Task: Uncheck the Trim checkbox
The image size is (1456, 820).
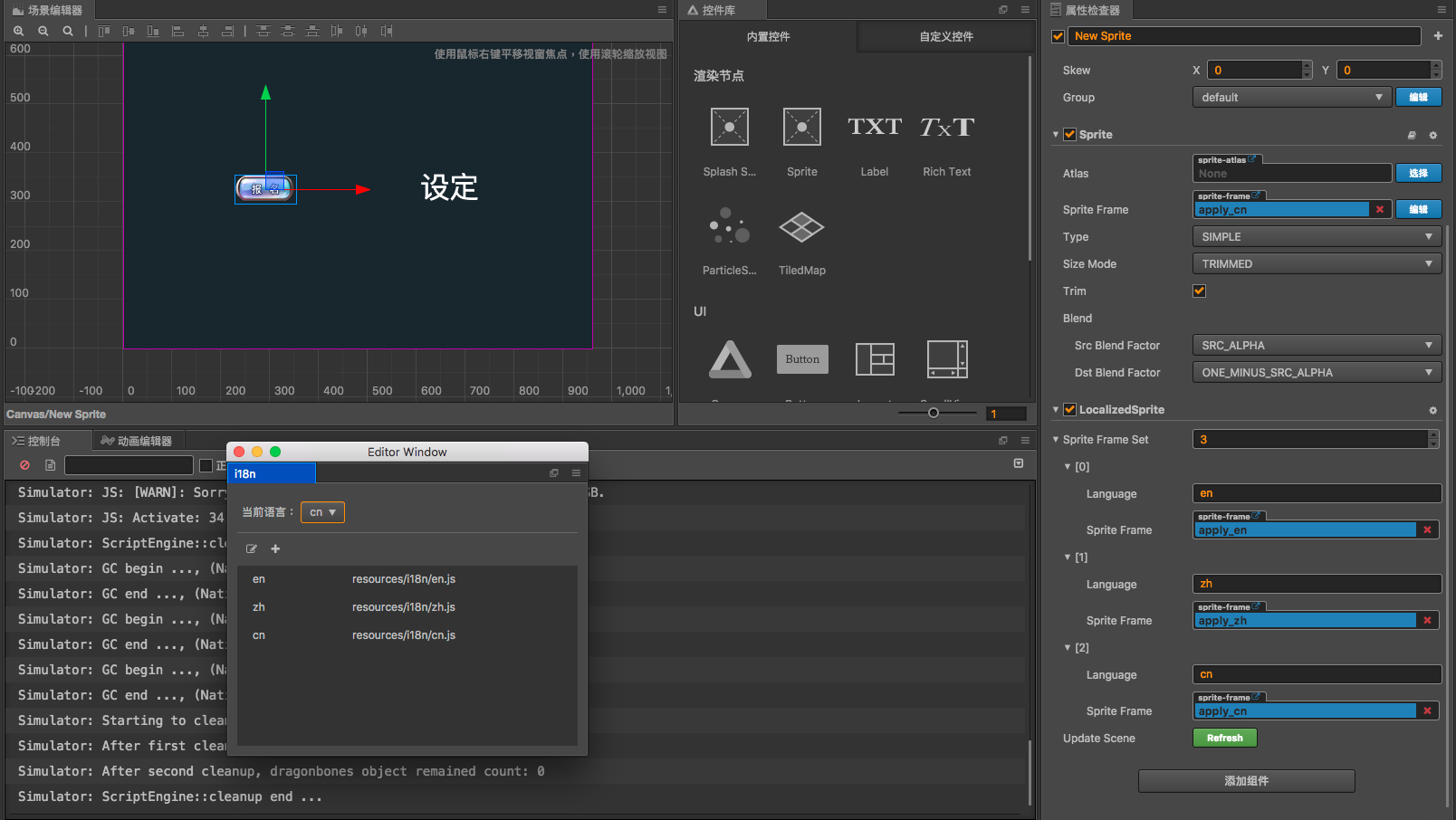Action: pyautogui.click(x=1199, y=291)
